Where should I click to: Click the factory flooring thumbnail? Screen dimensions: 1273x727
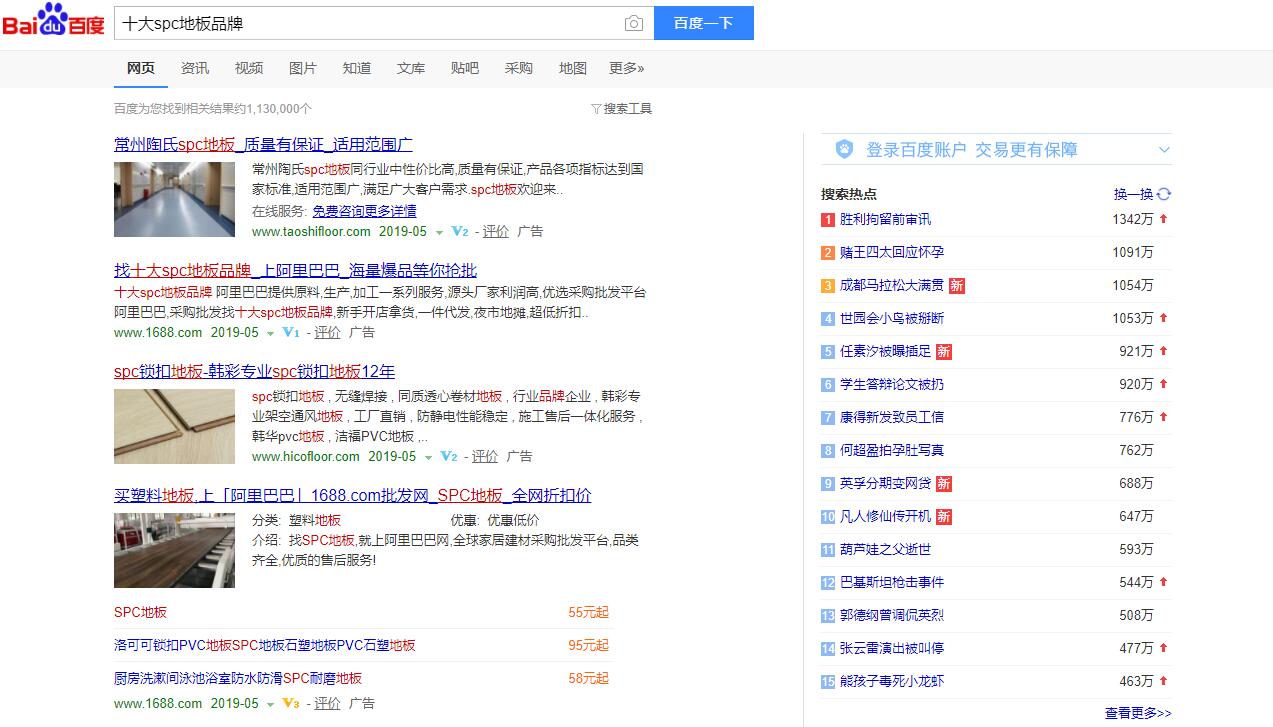pyautogui.click(x=174, y=550)
